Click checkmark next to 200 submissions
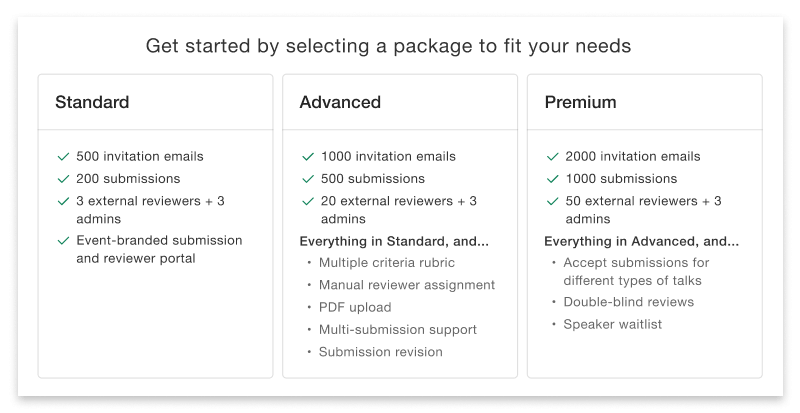 63,179
